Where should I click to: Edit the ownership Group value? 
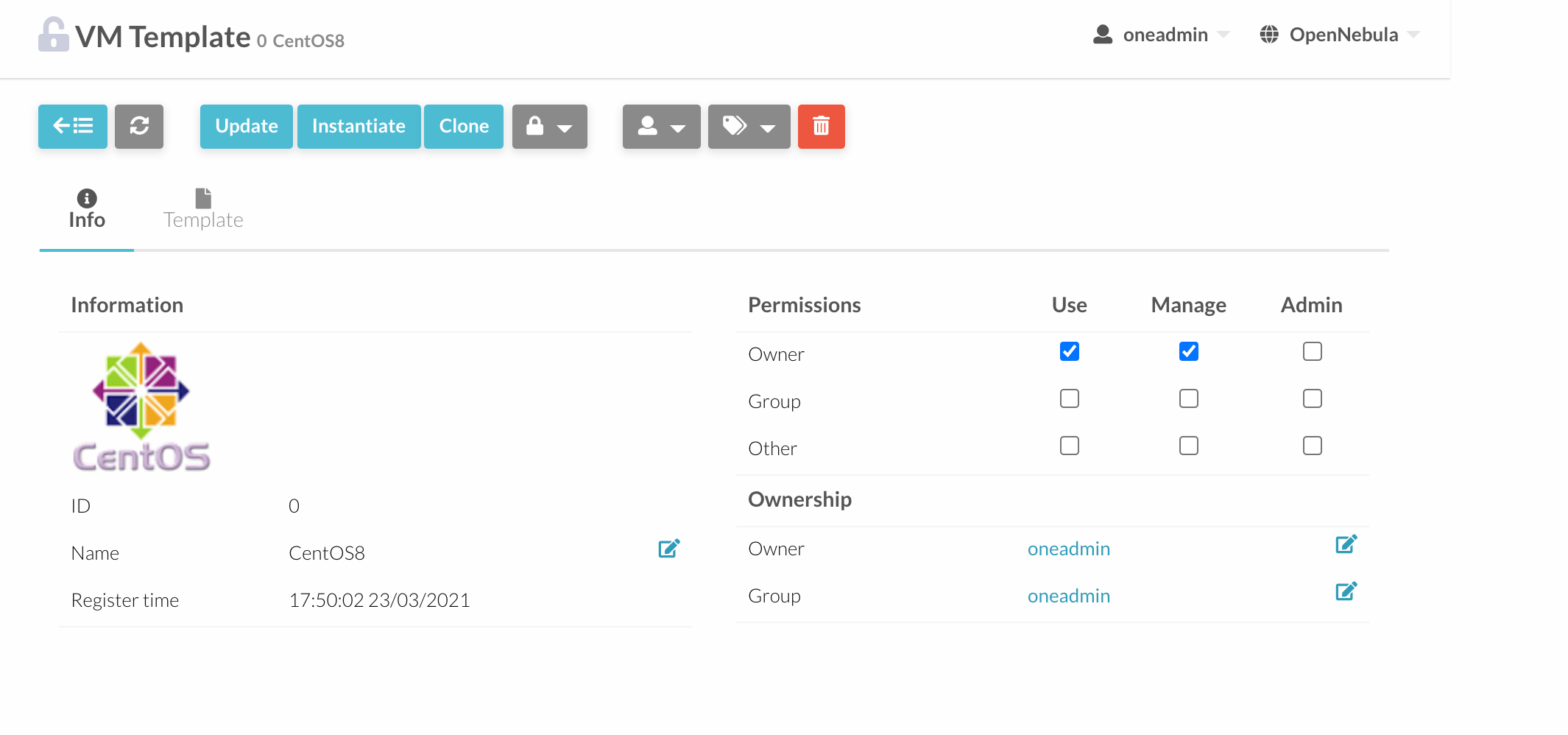tap(1346, 591)
